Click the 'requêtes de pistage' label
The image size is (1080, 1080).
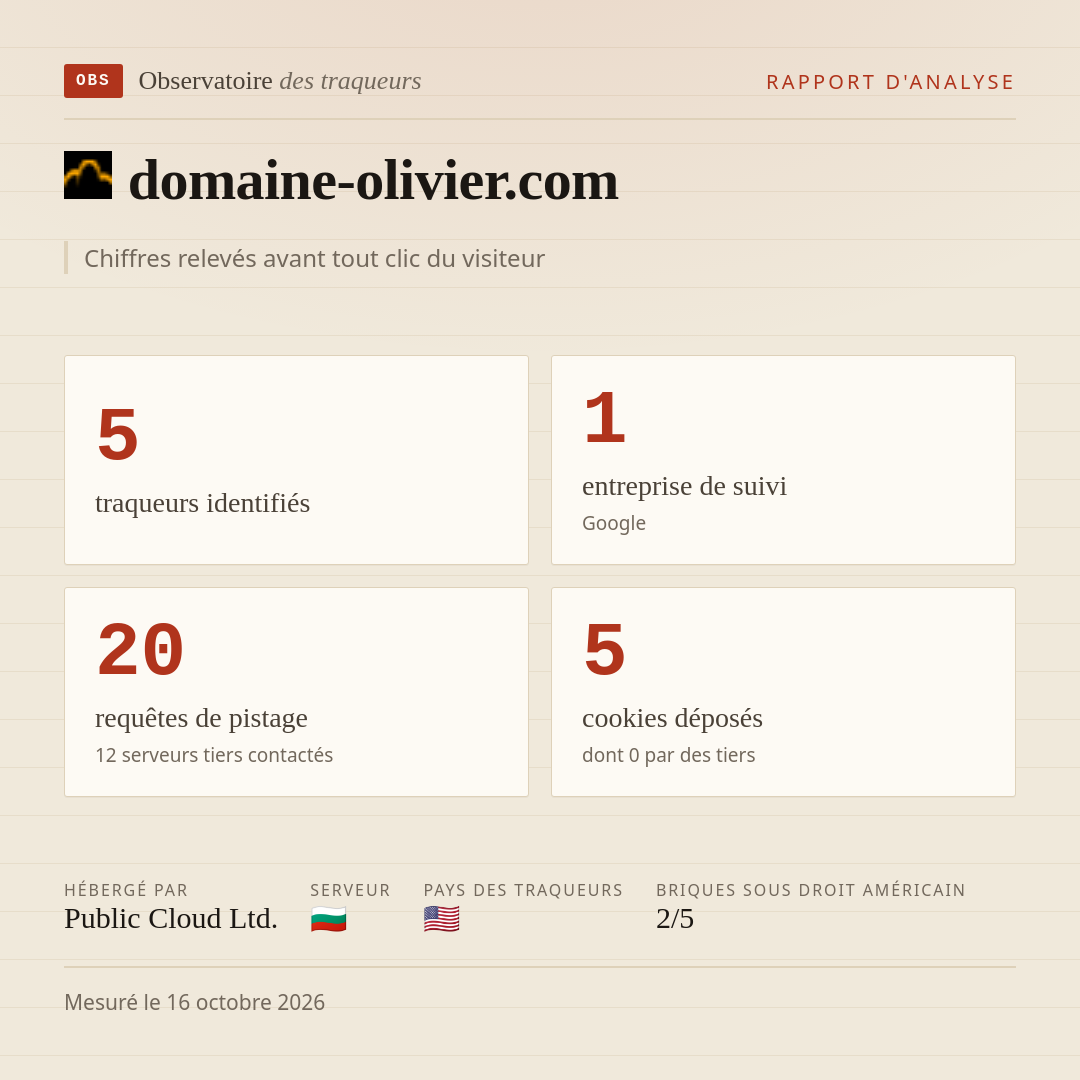point(201,718)
